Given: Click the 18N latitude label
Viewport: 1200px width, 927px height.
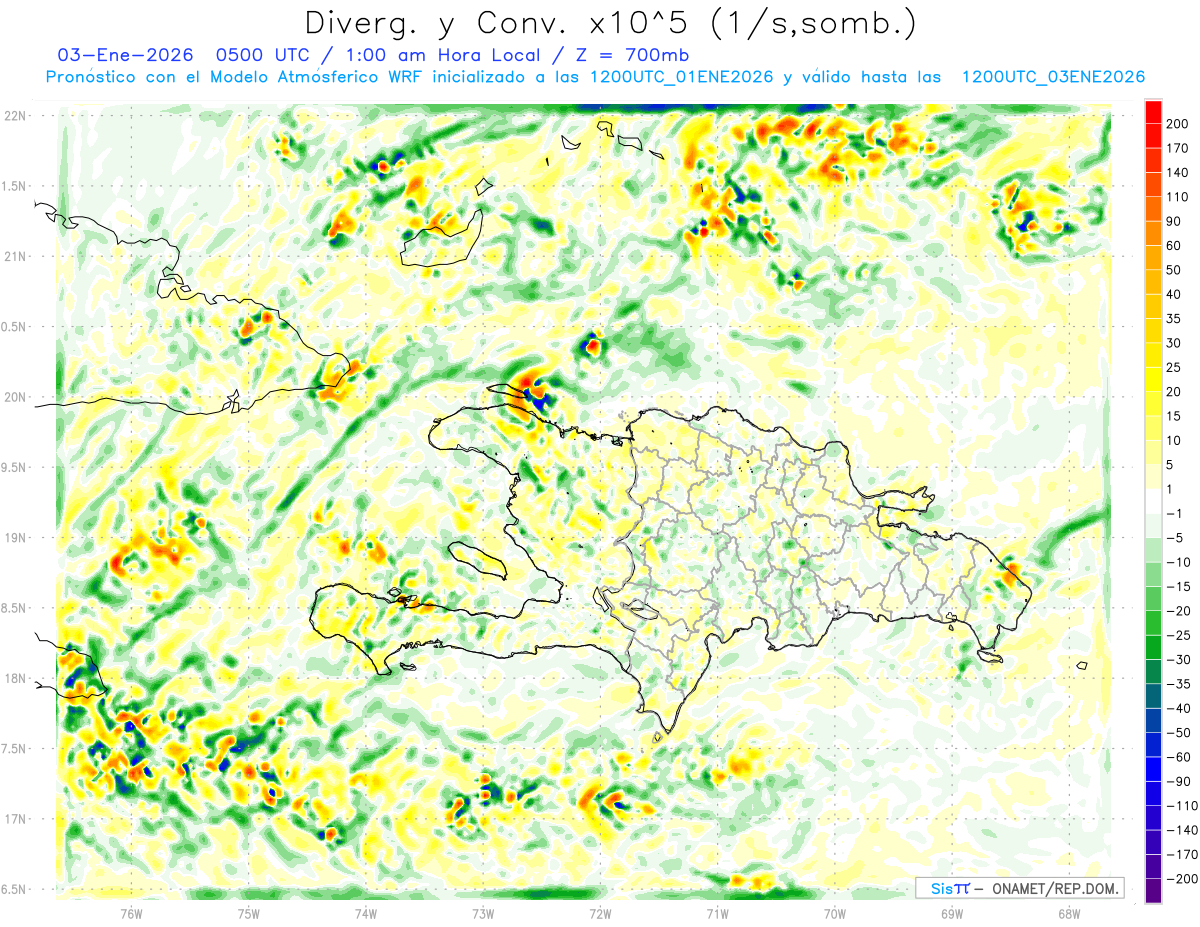Looking at the screenshot, I should coord(15,678).
